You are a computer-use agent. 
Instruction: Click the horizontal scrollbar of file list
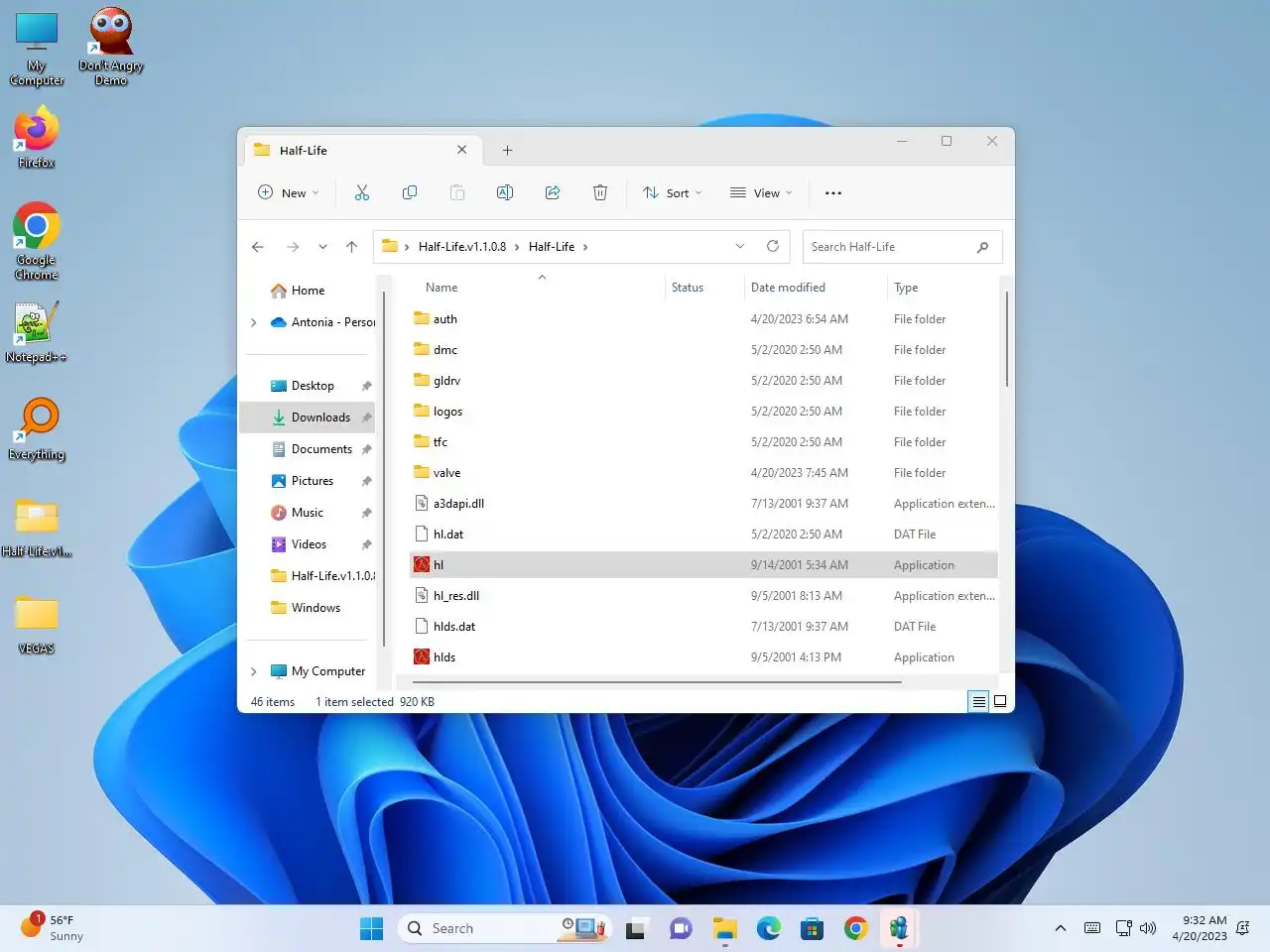click(657, 682)
